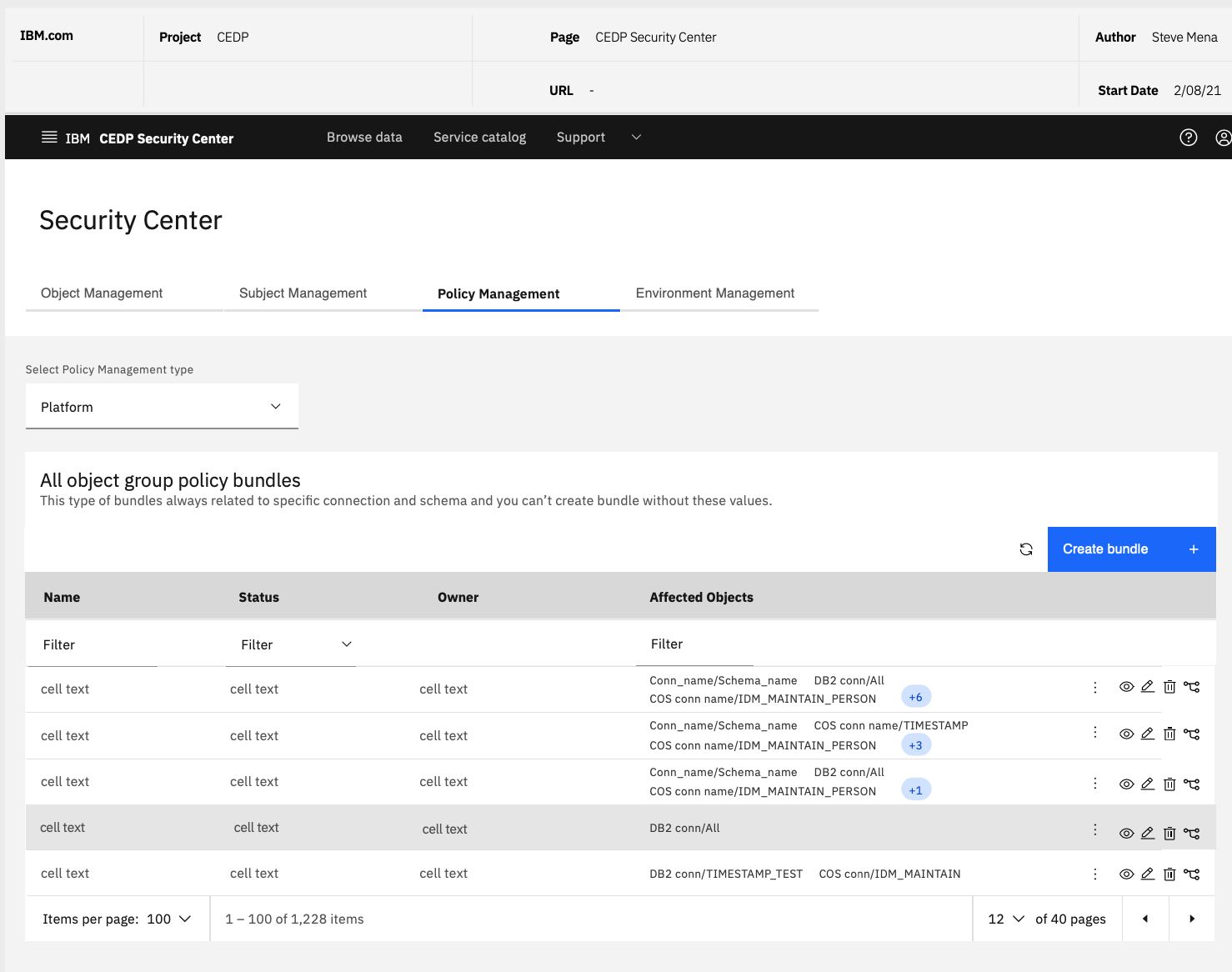
Task: Open the user profile icon
Action: point(1222,138)
